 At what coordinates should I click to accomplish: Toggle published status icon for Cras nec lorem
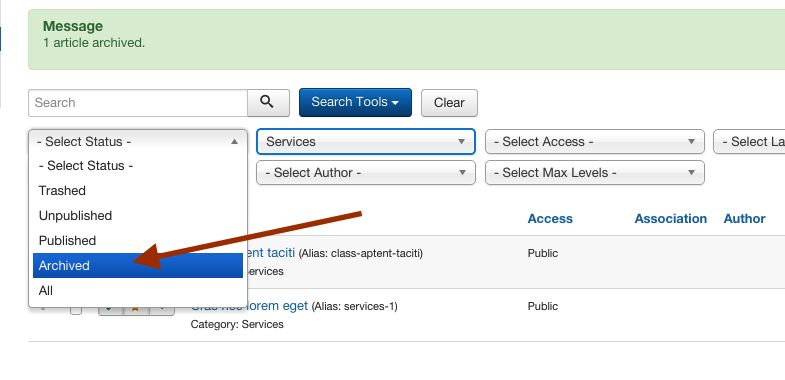(x=111, y=310)
